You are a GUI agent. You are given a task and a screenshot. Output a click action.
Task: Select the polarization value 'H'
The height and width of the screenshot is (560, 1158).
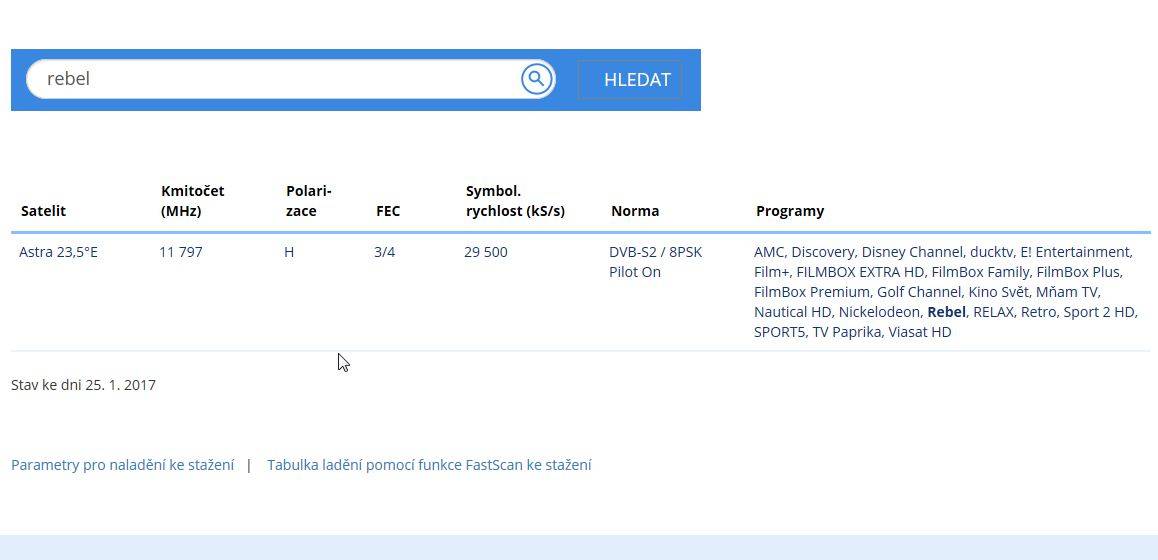point(289,252)
